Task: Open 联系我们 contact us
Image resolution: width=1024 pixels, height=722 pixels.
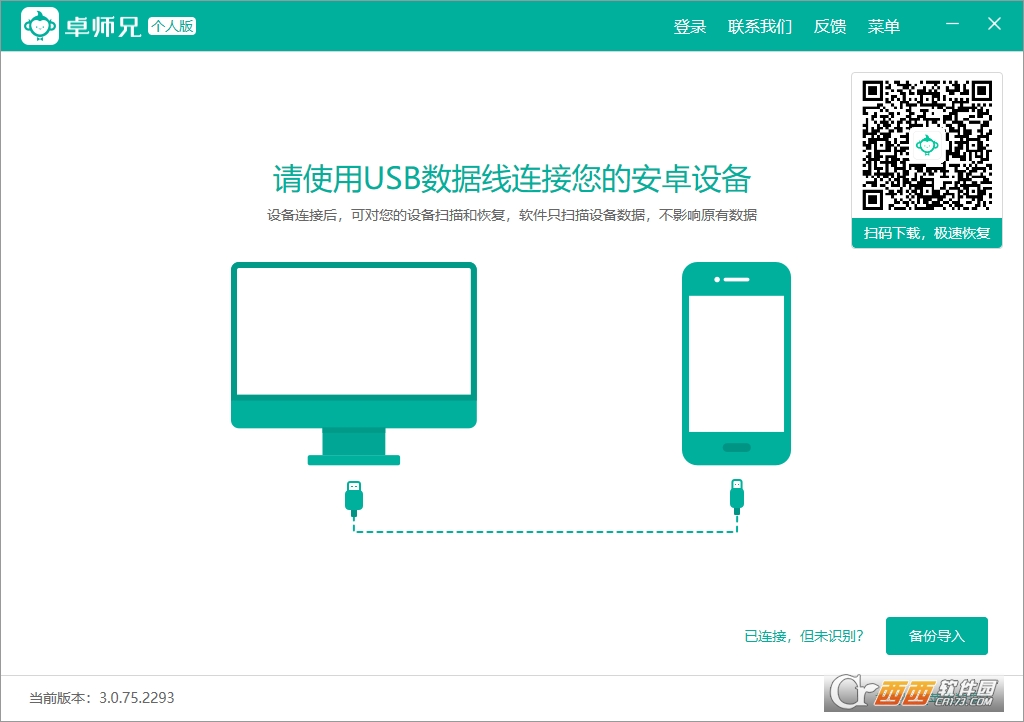Action: coord(760,26)
